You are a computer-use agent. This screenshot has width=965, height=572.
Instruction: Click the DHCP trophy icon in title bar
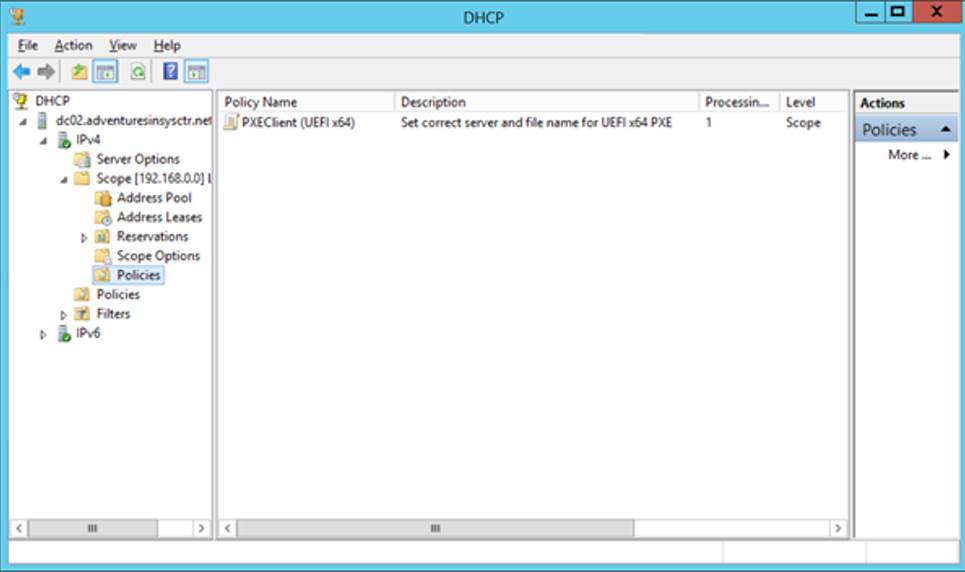[x=17, y=16]
